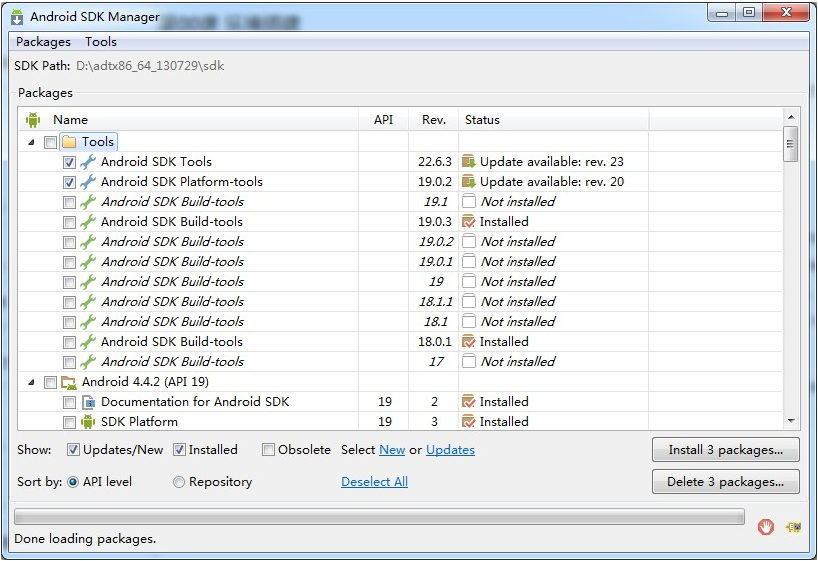Select the SDK Platform row name
The width and height of the screenshot is (818, 561).
tap(139, 422)
